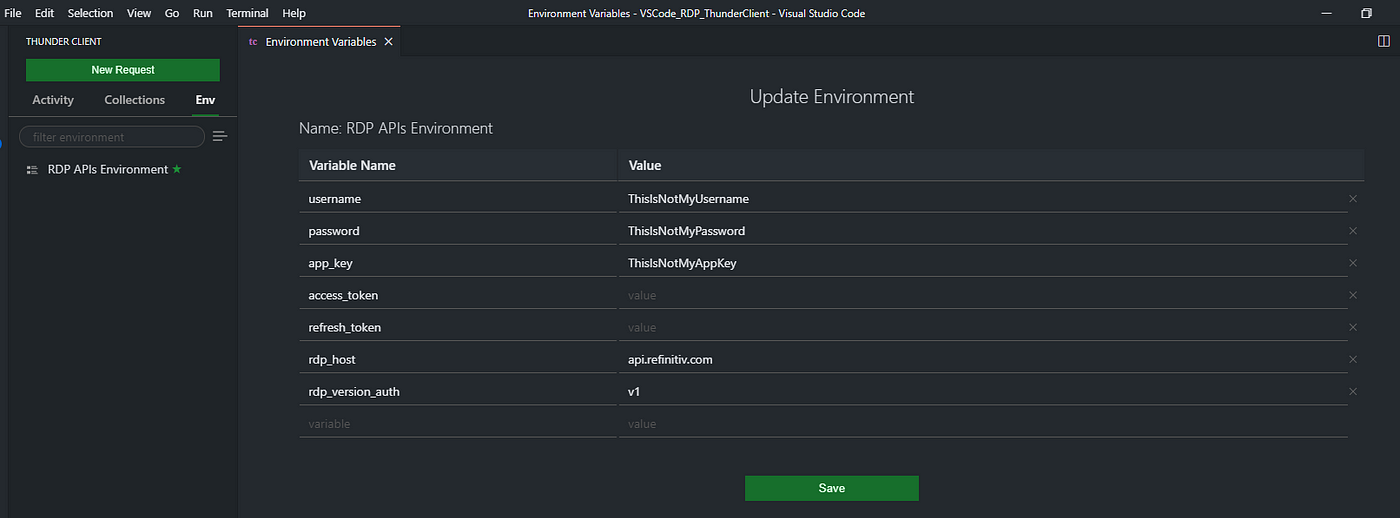Save the environment variables
This screenshot has width=1400, height=518.
(831, 488)
